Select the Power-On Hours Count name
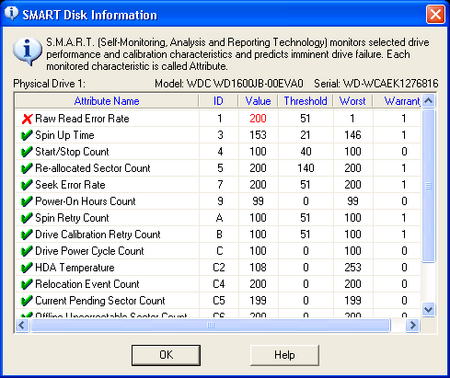Screen dimensions: 450x378 (x=85, y=202)
